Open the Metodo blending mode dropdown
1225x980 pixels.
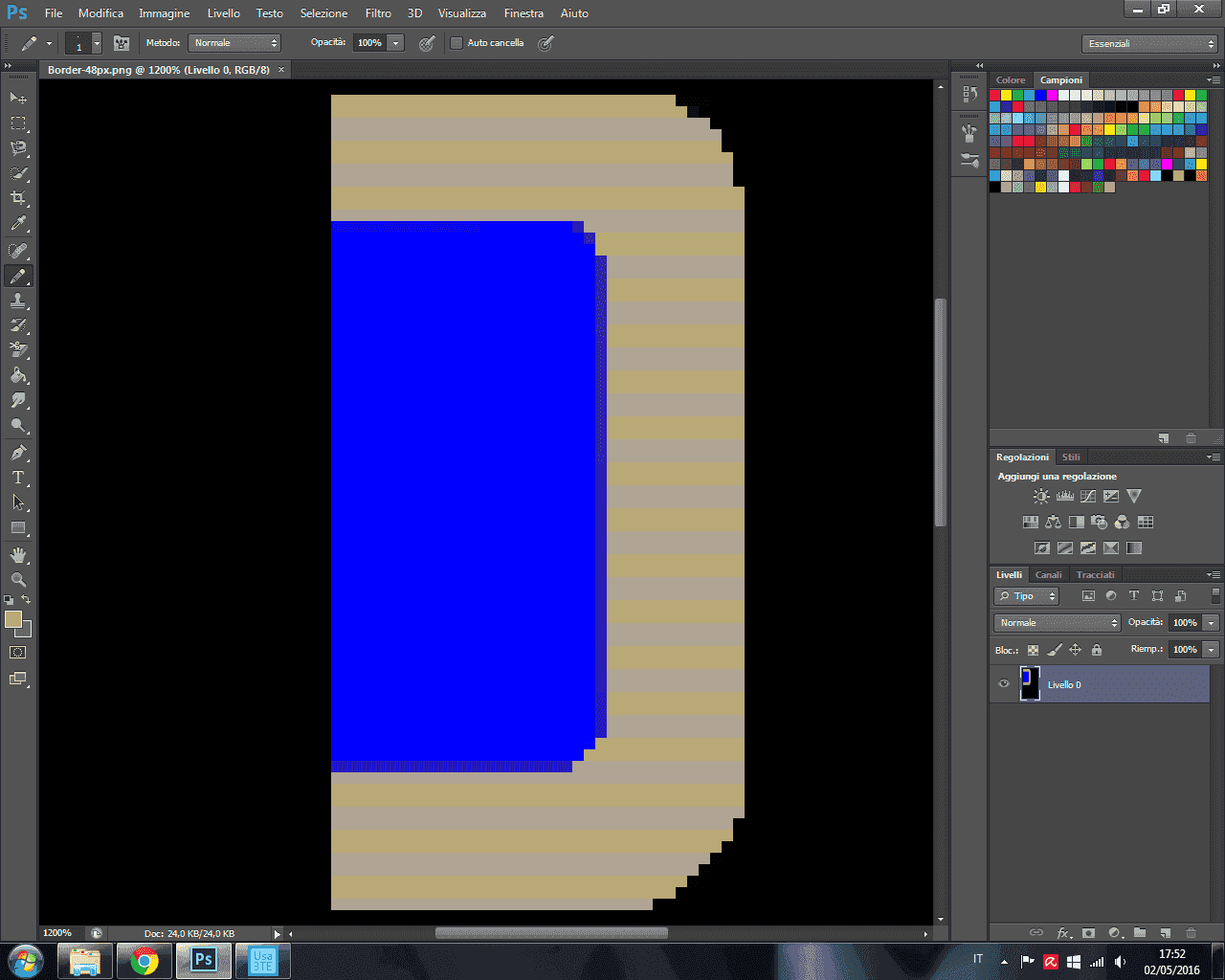pyautogui.click(x=234, y=43)
